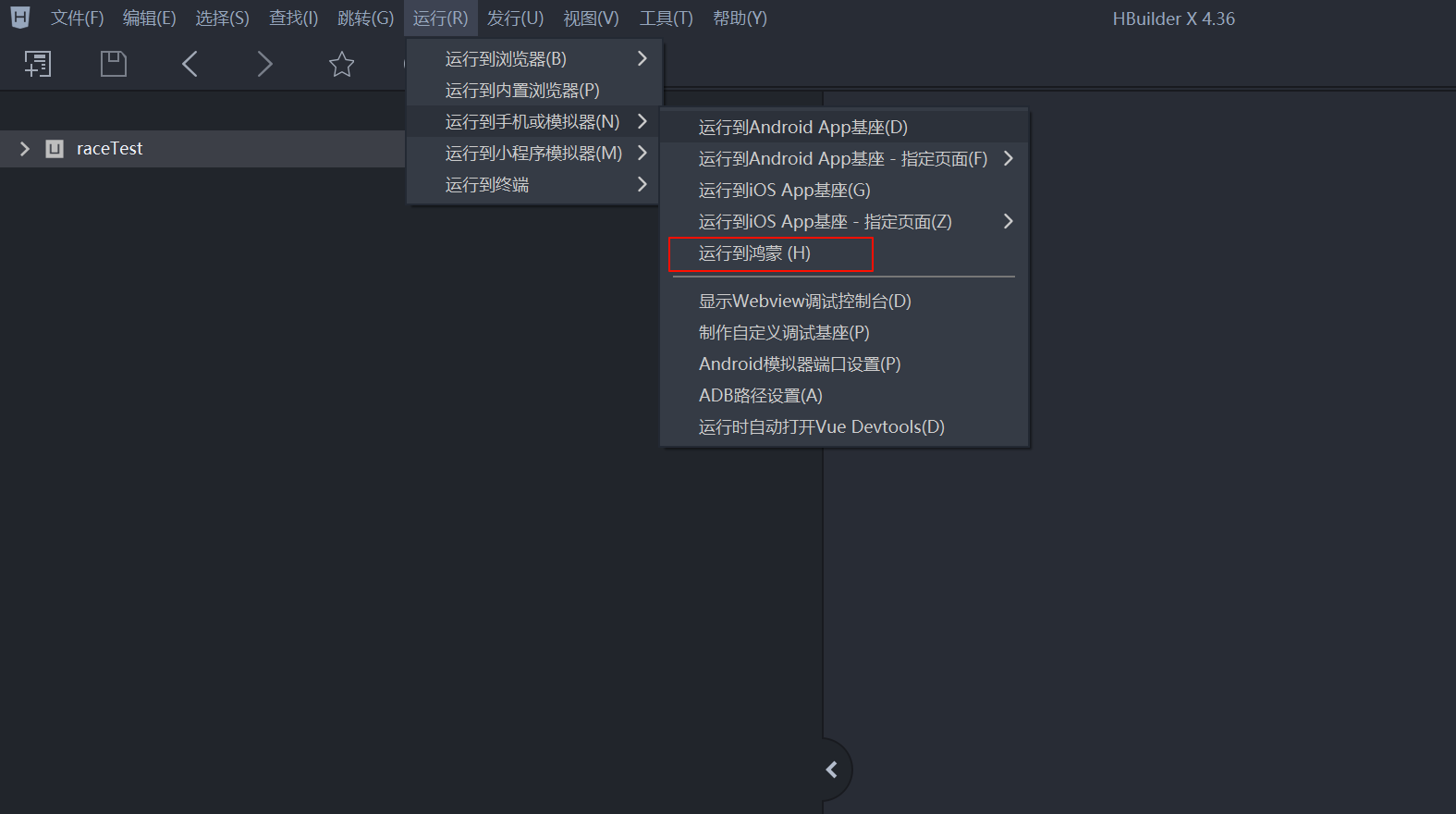Choose 运行到Android App基座(D)
Image resolution: width=1456 pixels, height=814 pixels.
802,128
